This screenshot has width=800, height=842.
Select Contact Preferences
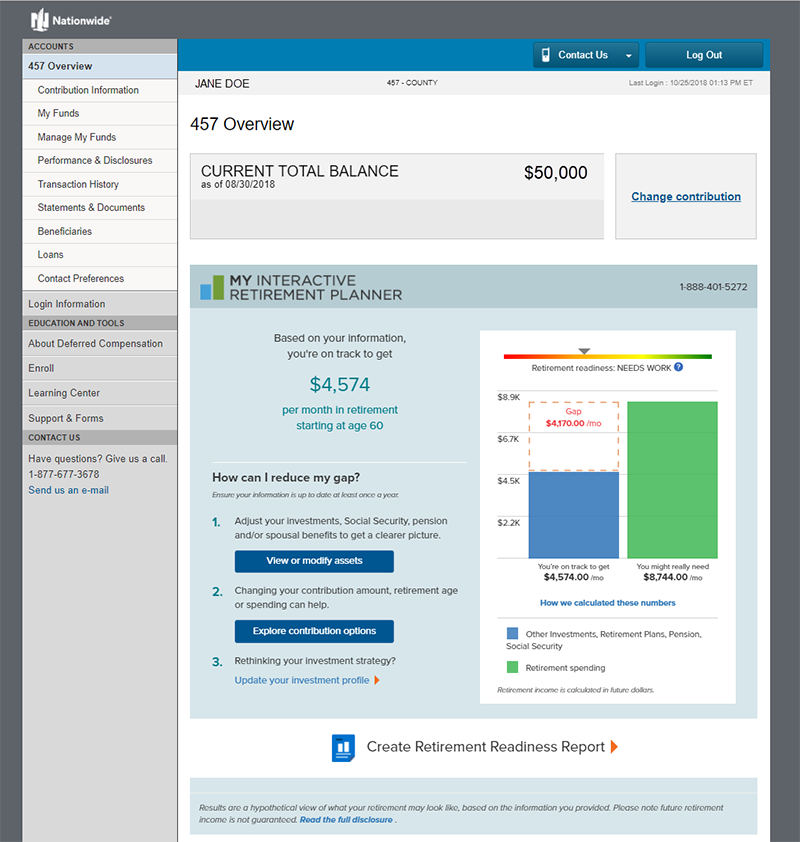pyautogui.click(x=100, y=278)
